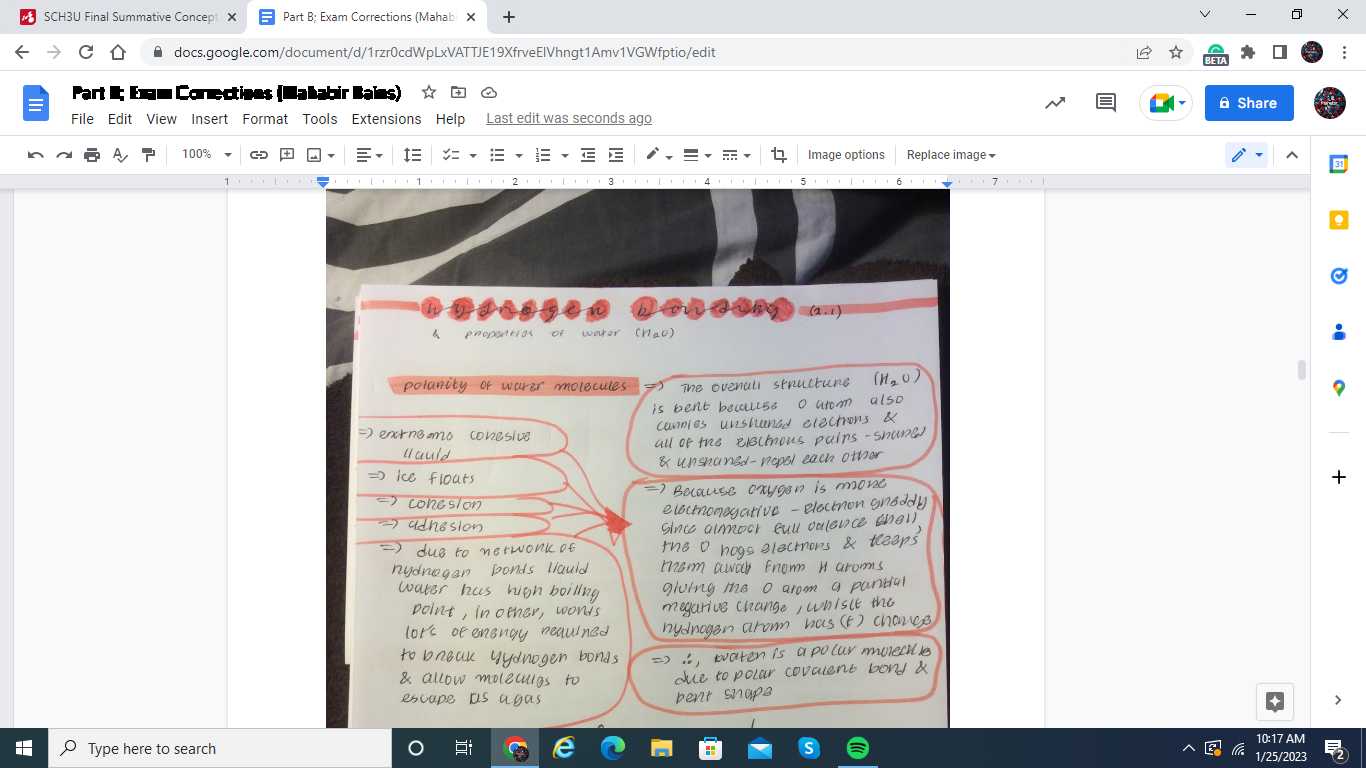Image resolution: width=1366 pixels, height=768 pixels.
Task: Star this document
Action: point(429,93)
